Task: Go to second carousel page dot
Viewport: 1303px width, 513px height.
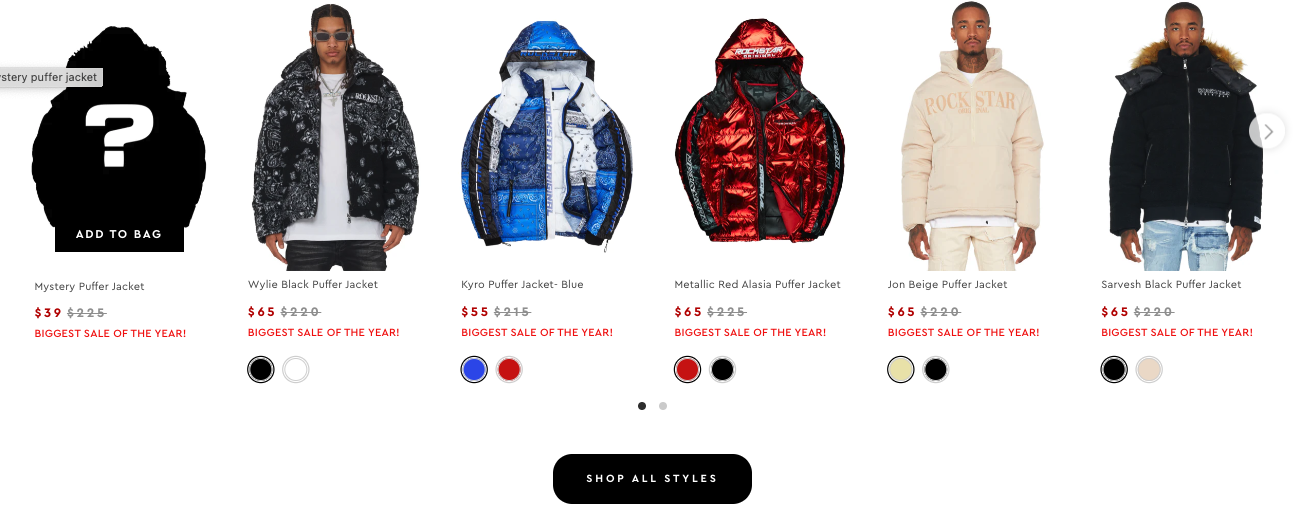Action: pos(663,406)
